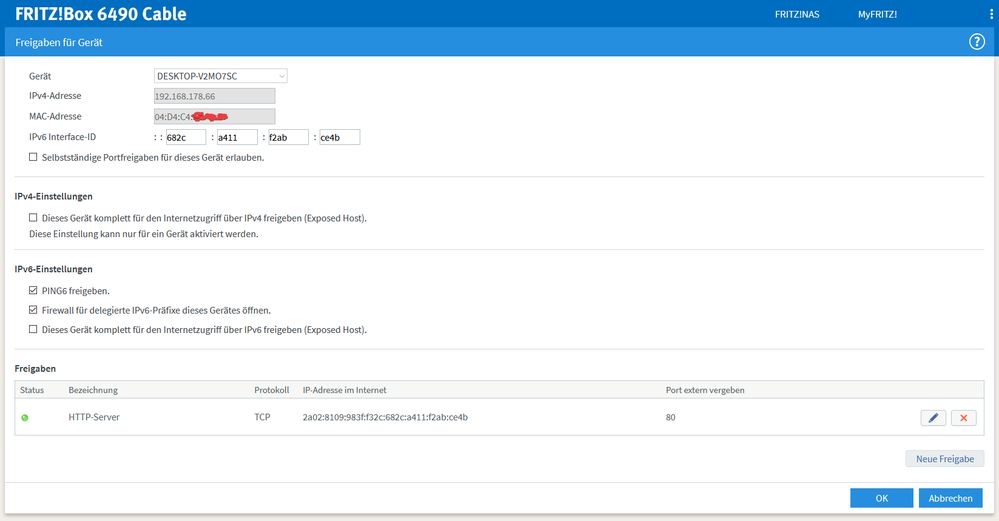Click the IPv6-Einstellungen section heading
The width and height of the screenshot is (999, 521).
[54, 269]
